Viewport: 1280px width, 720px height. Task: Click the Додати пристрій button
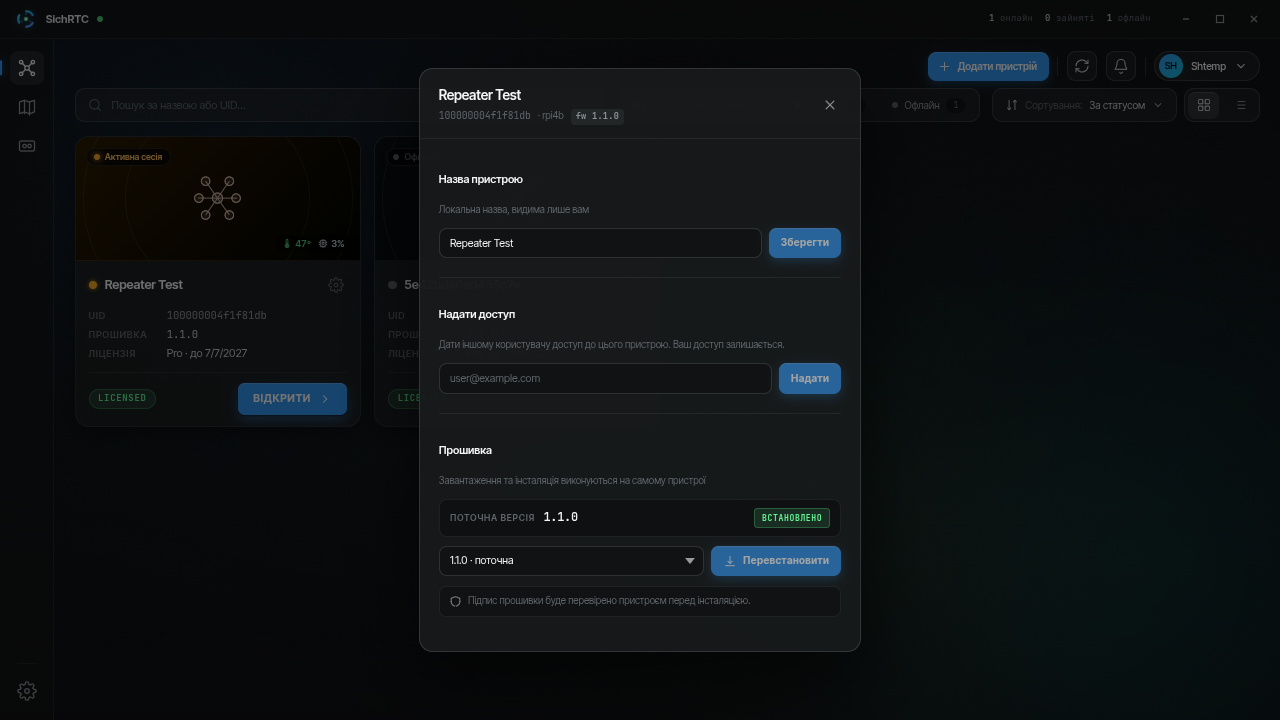988,66
